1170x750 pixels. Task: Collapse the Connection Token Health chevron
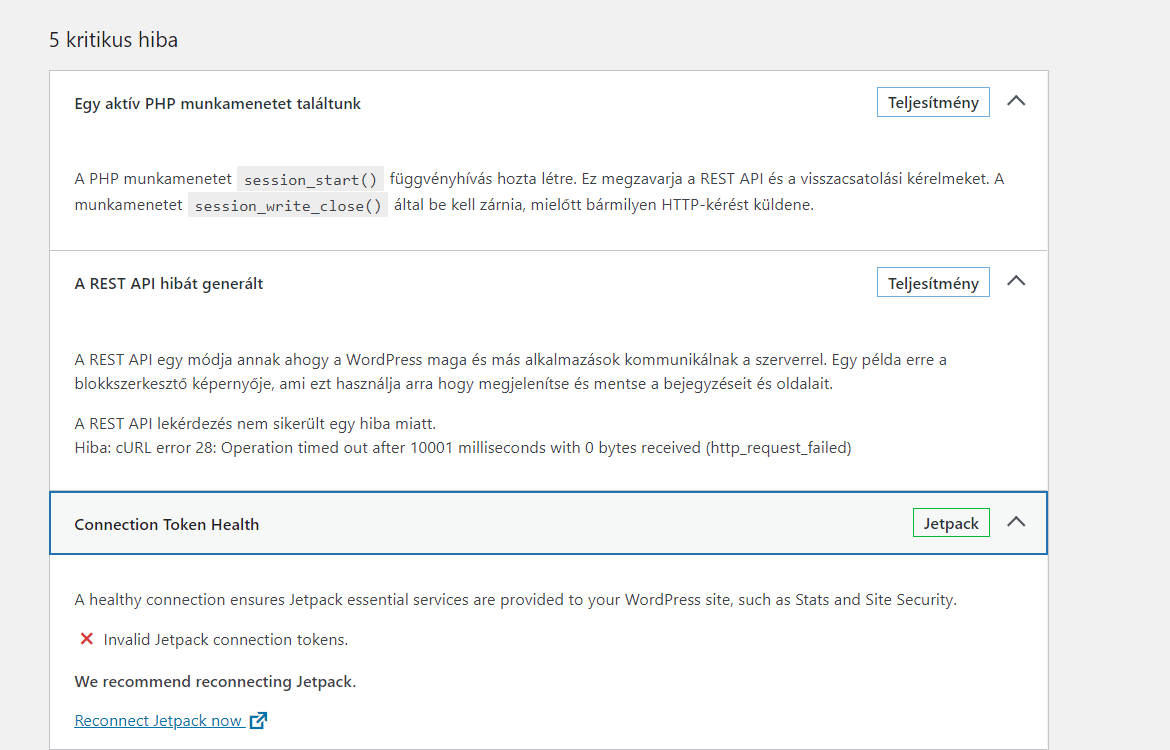[1016, 522]
